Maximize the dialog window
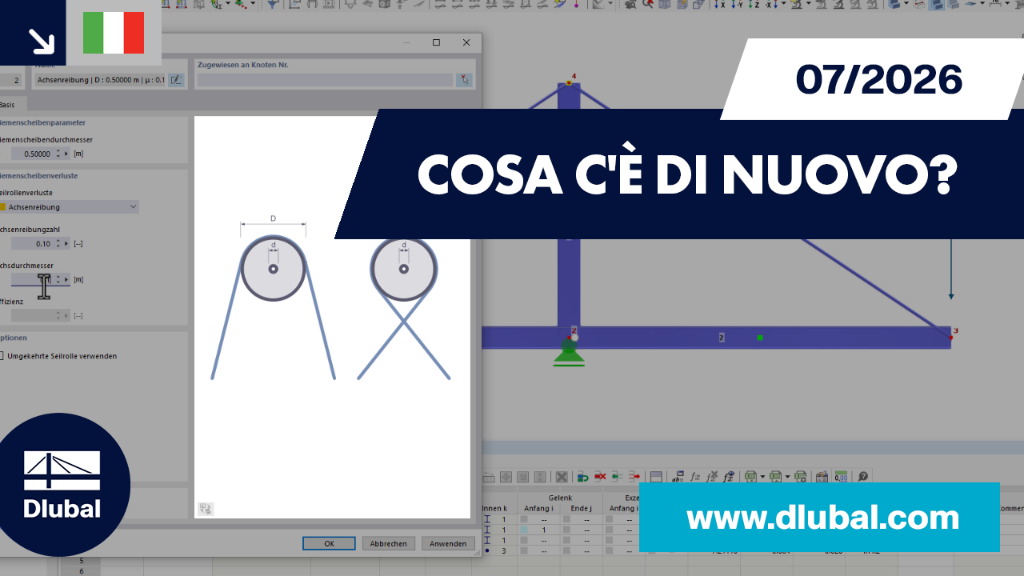Screen dimensions: 1024x576 click(x=436, y=42)
